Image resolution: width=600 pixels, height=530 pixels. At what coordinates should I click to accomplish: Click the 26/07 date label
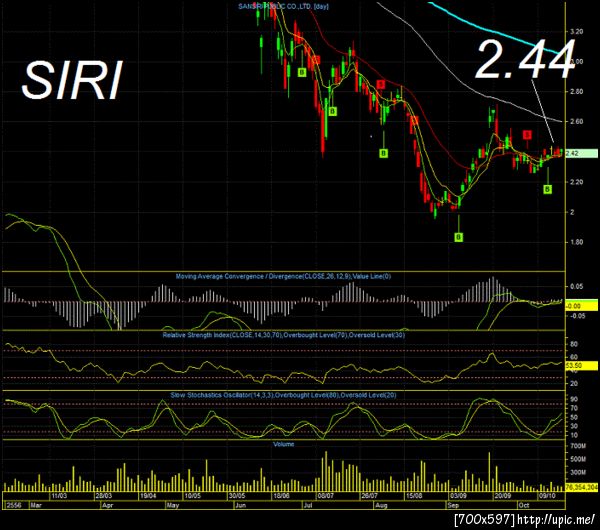click(370, 496)
